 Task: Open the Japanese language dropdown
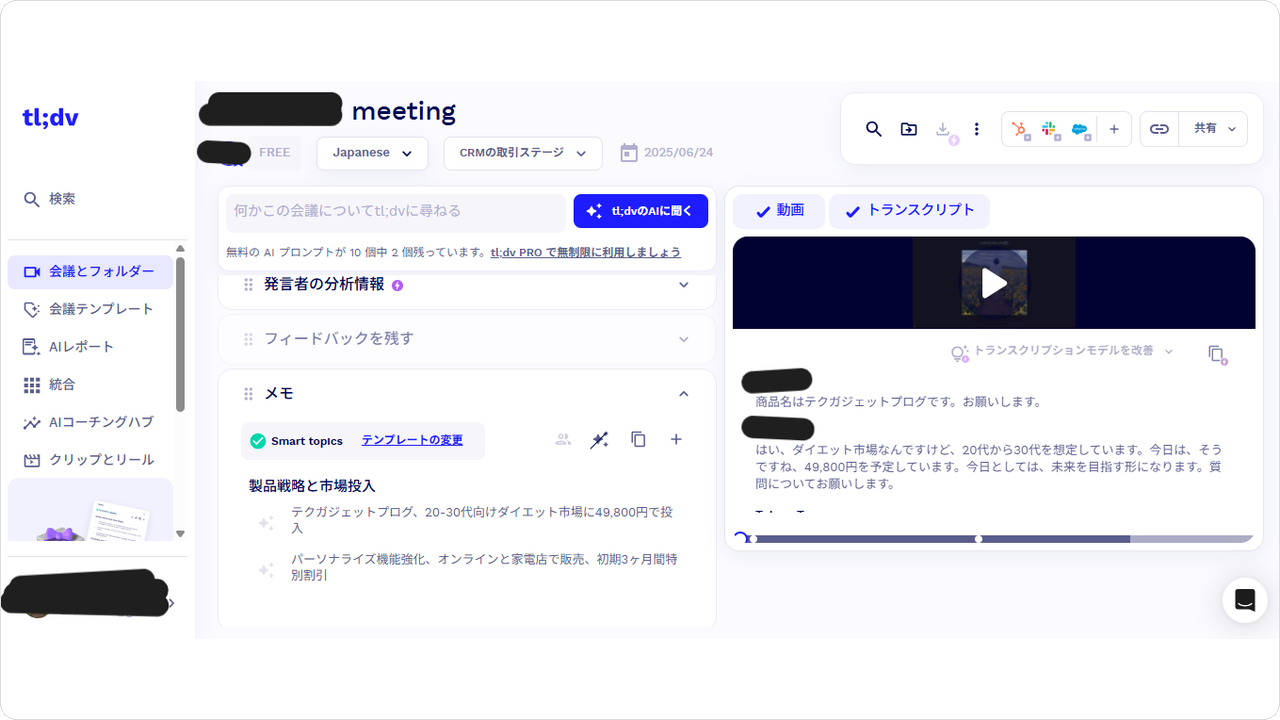tap(372, 153)
